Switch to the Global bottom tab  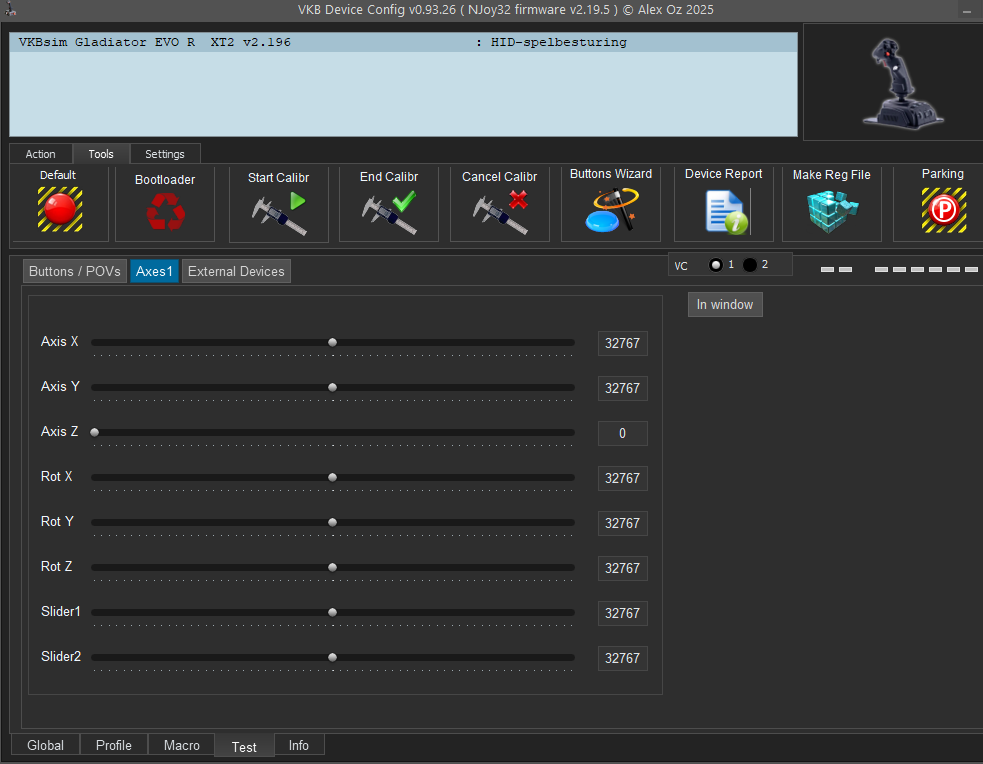[45, 745]
